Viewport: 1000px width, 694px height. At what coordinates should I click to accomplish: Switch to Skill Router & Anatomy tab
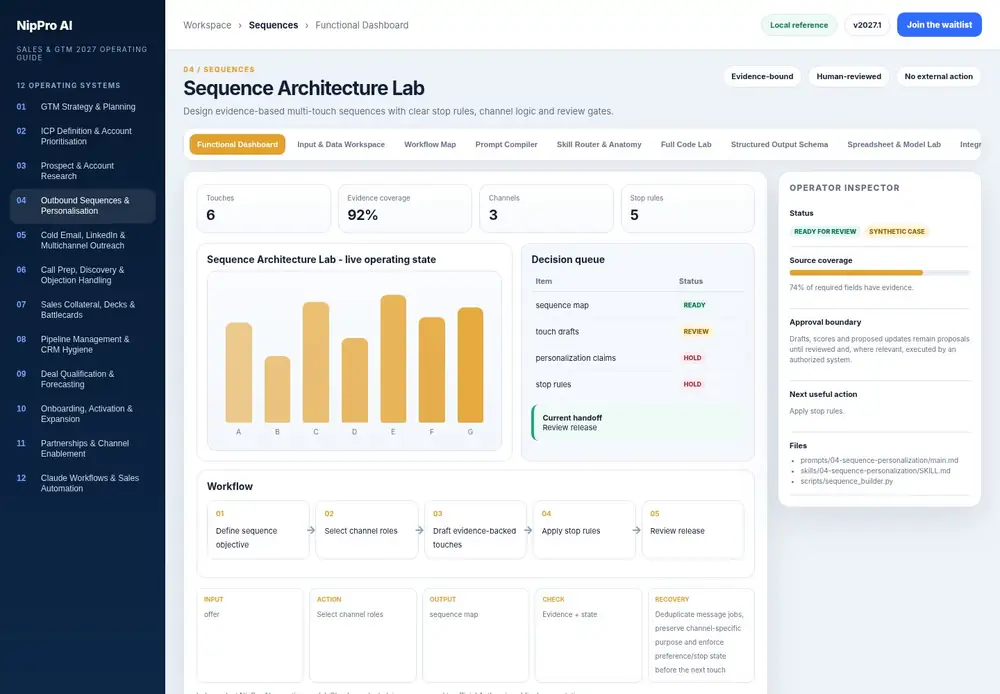599,145
